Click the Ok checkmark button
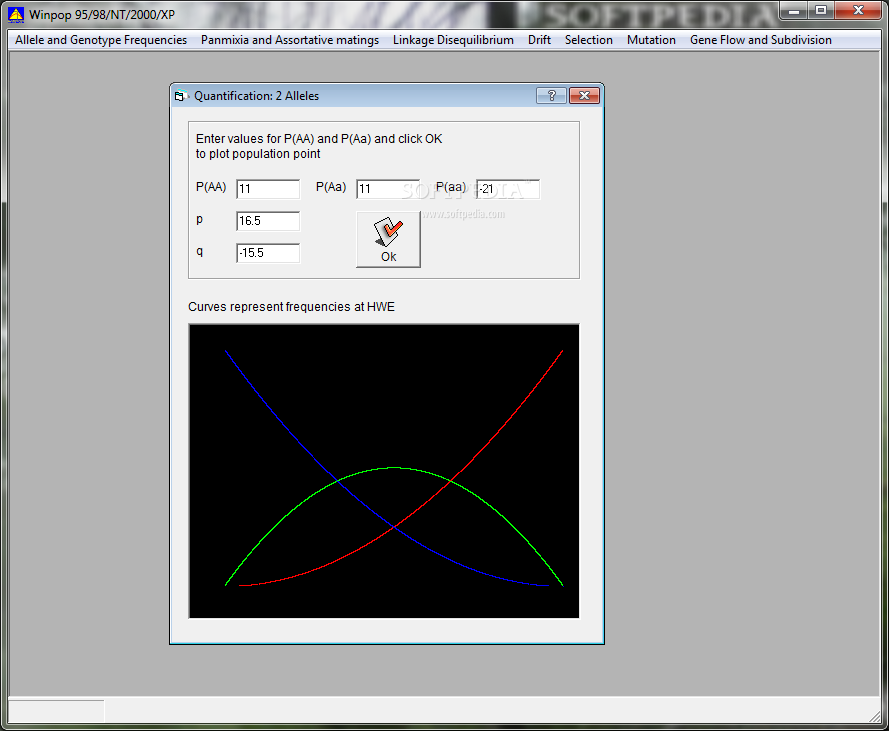Image resolution: width=889 pixels, height=731 pixels. 388,239
